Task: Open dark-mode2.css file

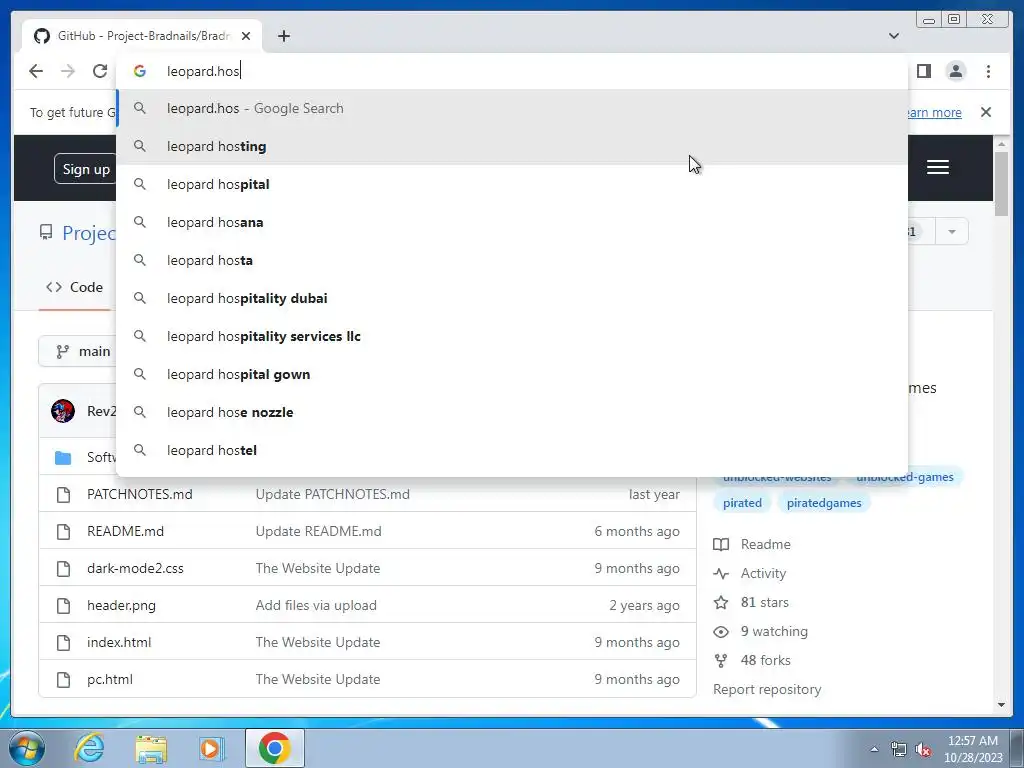Action: click(135, 569)
